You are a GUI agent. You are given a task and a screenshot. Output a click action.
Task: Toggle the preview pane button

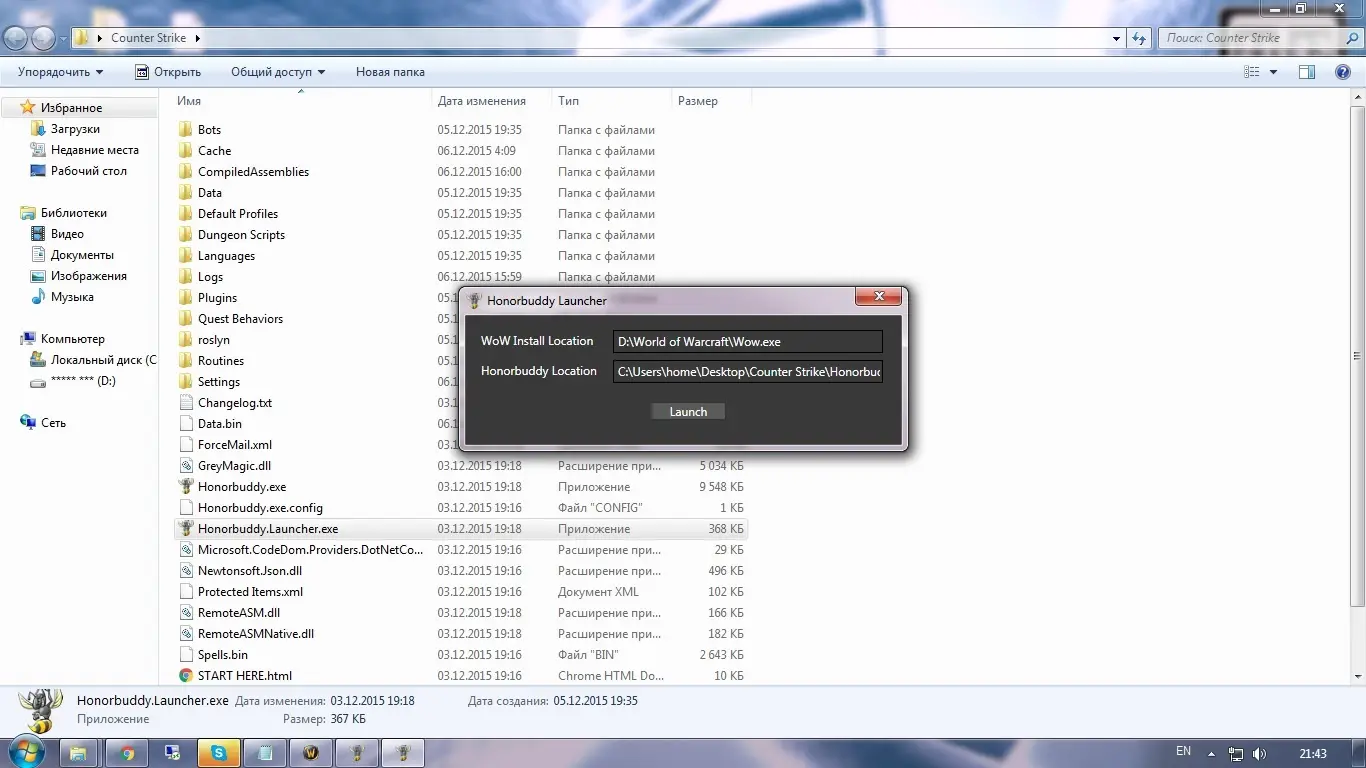pyautogui.click(x=1306, y=72)
